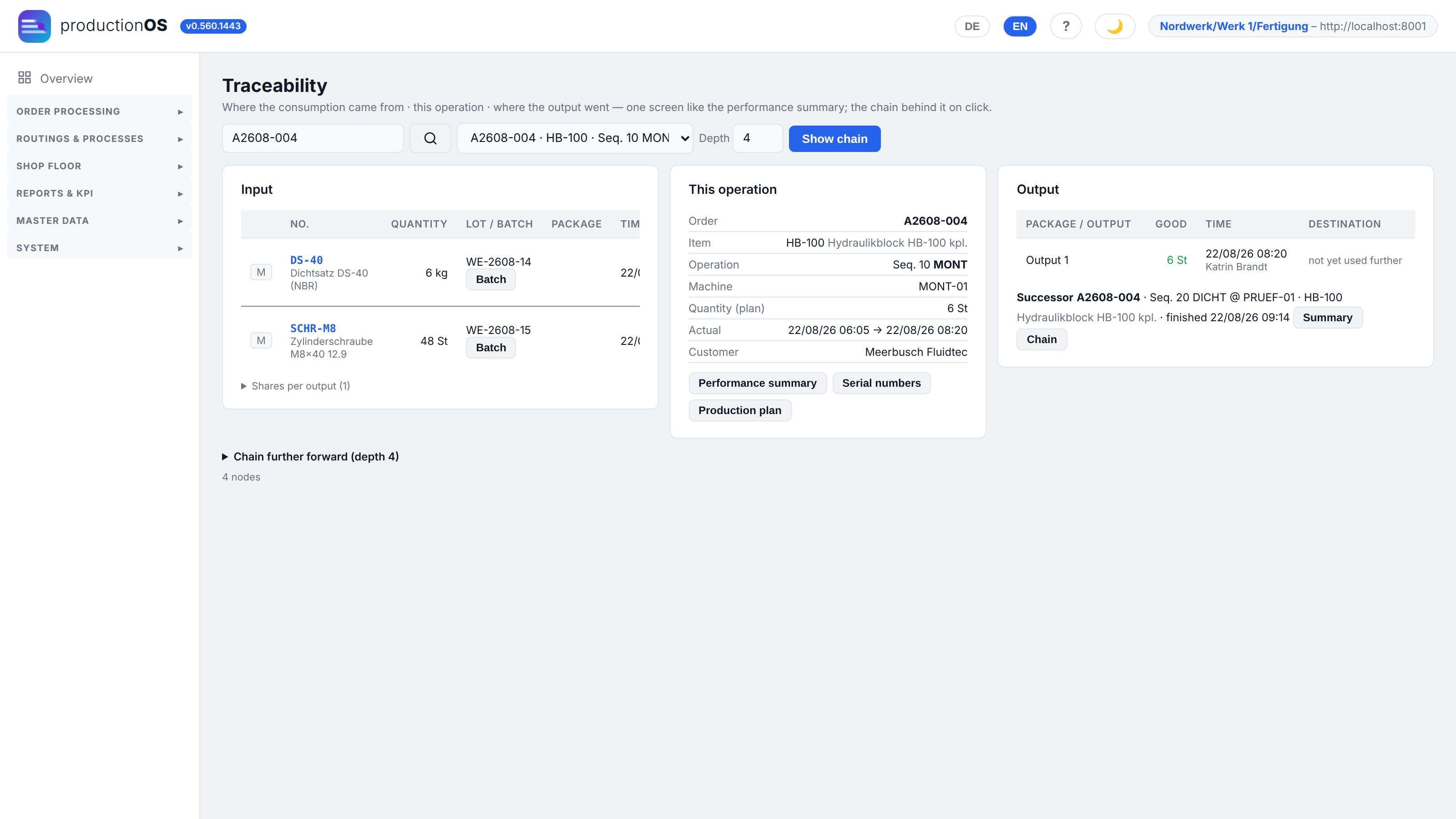Click the productionOS logo icon
1456x819 pixels.
[x=34, y=26]
